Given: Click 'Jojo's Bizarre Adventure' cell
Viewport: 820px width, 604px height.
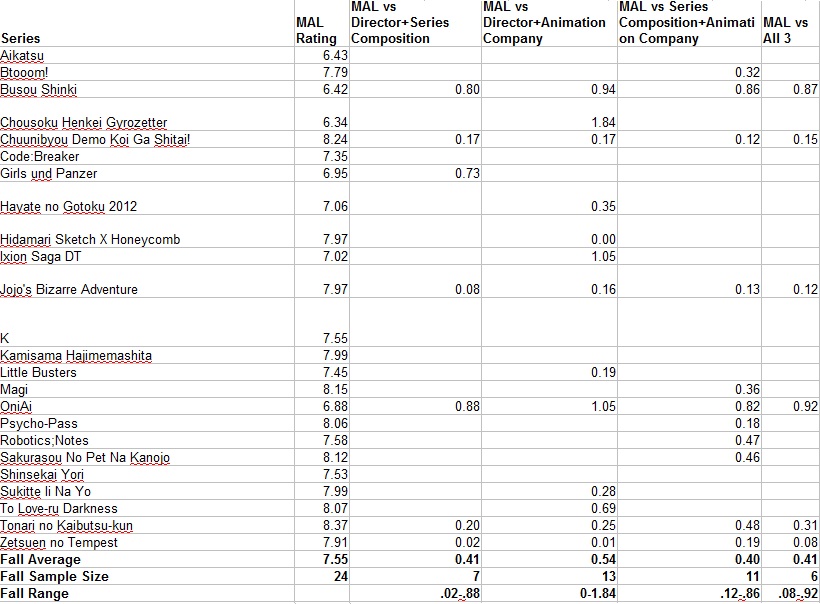Looking at the screenshot, I should click(x=147, y=281).
